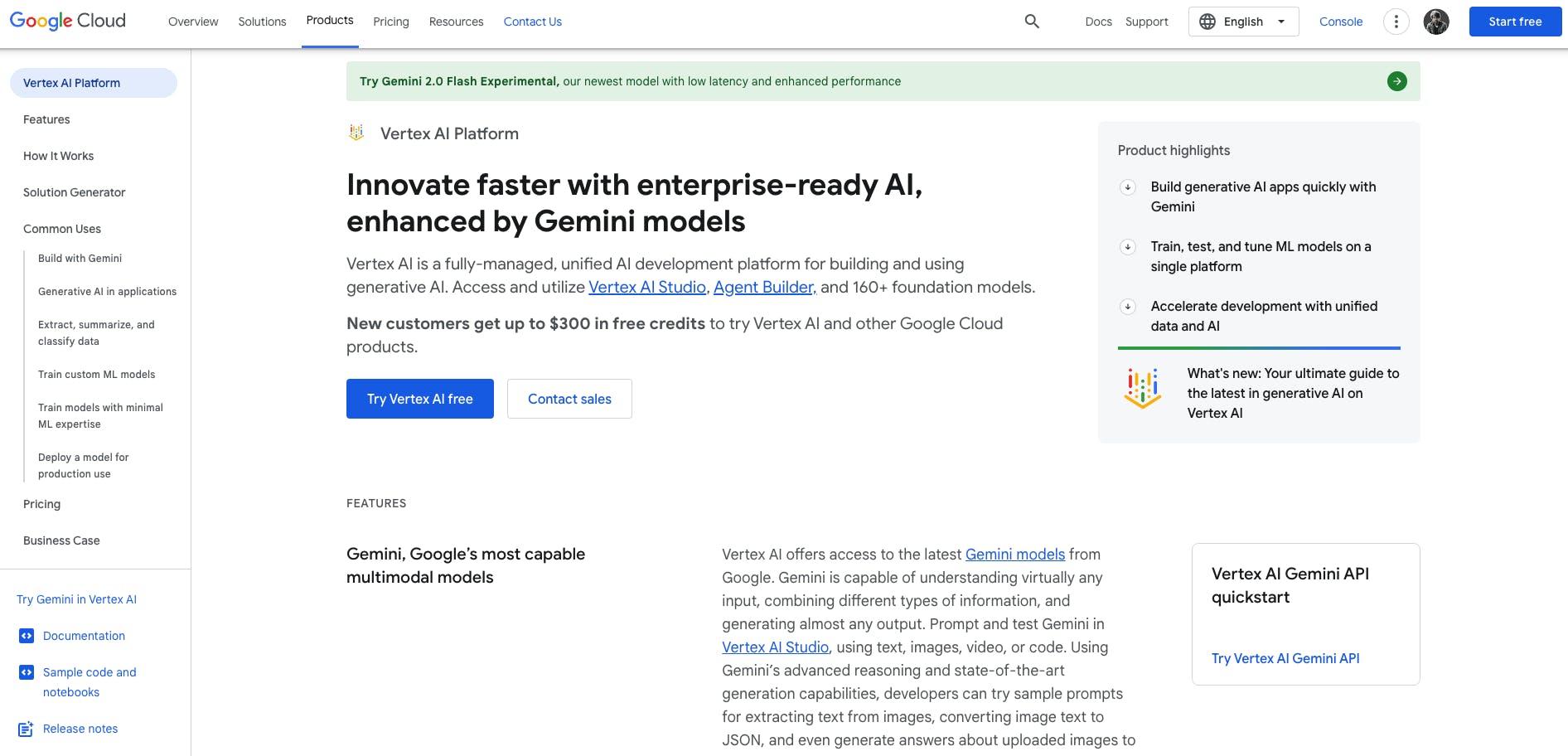This screenshot has height=756, width=1568.
Task: Select Common Uses in sidebar
Action: [62, 229]
